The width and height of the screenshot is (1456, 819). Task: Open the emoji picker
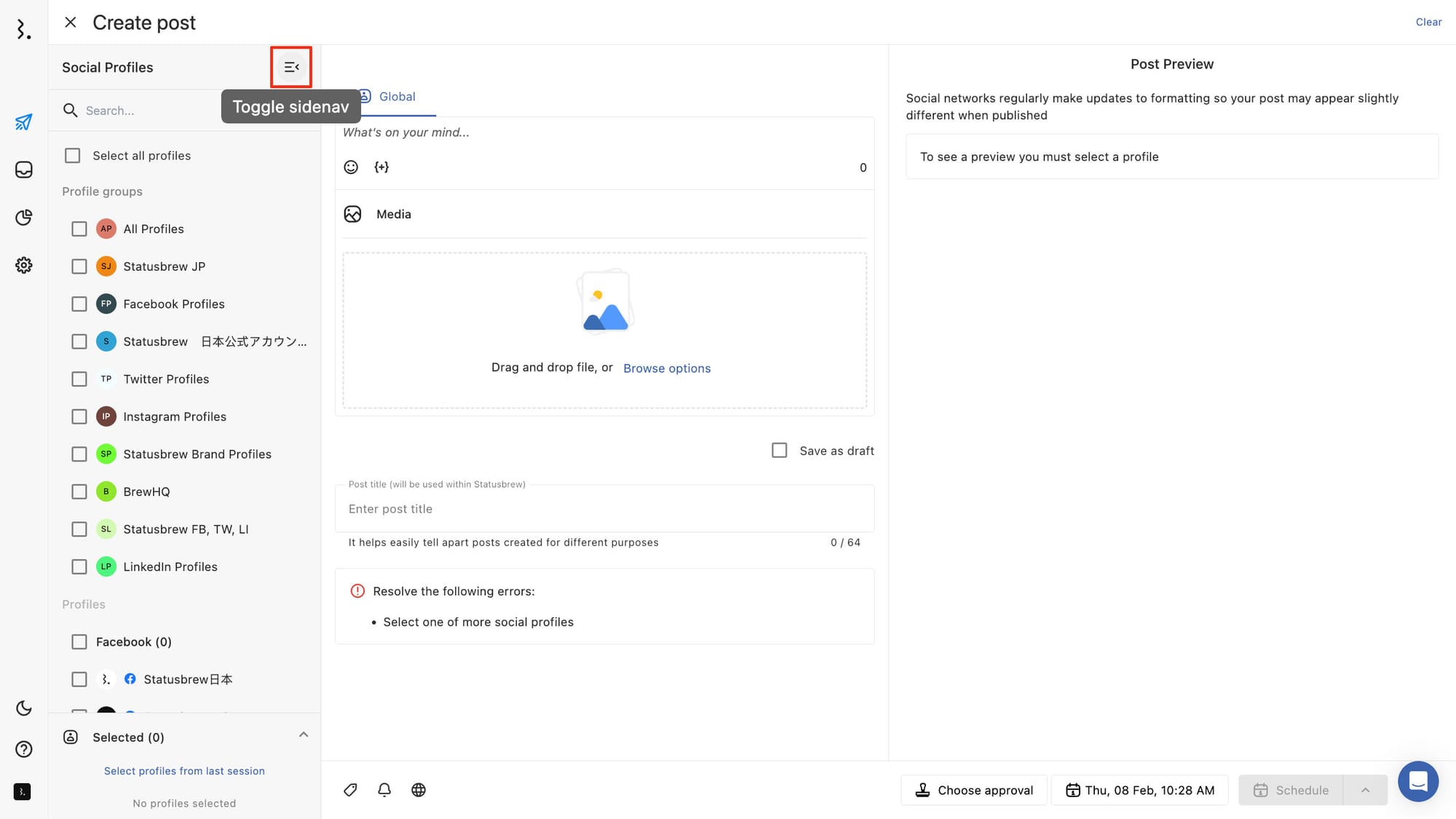tap(351, 167)
